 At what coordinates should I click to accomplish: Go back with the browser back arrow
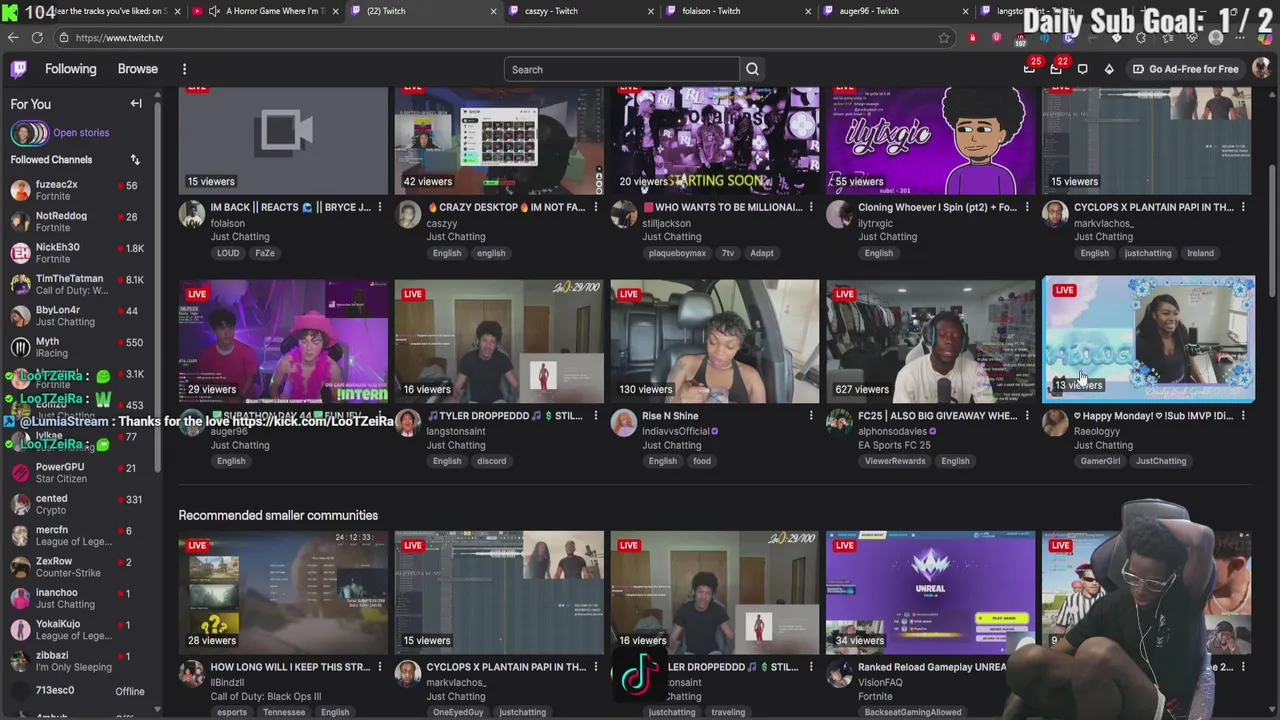13,38
